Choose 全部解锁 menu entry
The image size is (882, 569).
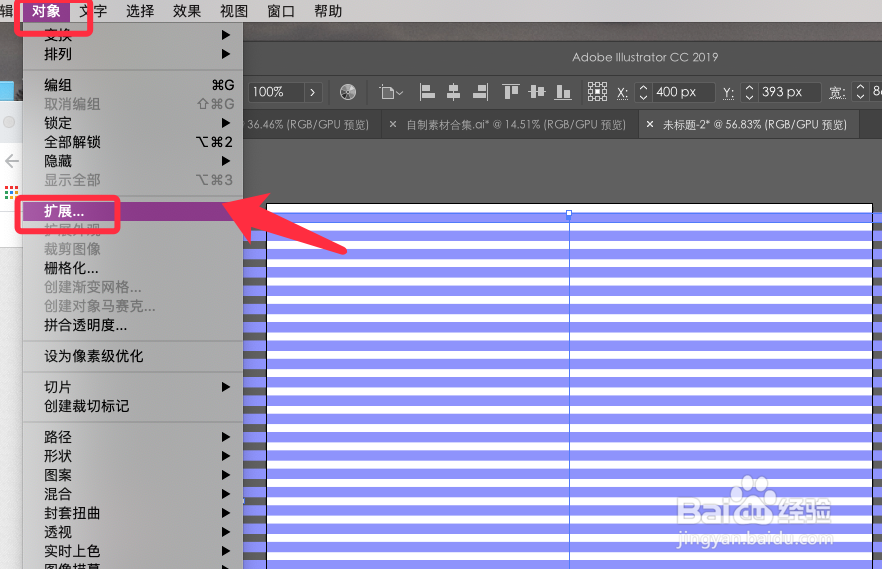[x=133, y=142]
